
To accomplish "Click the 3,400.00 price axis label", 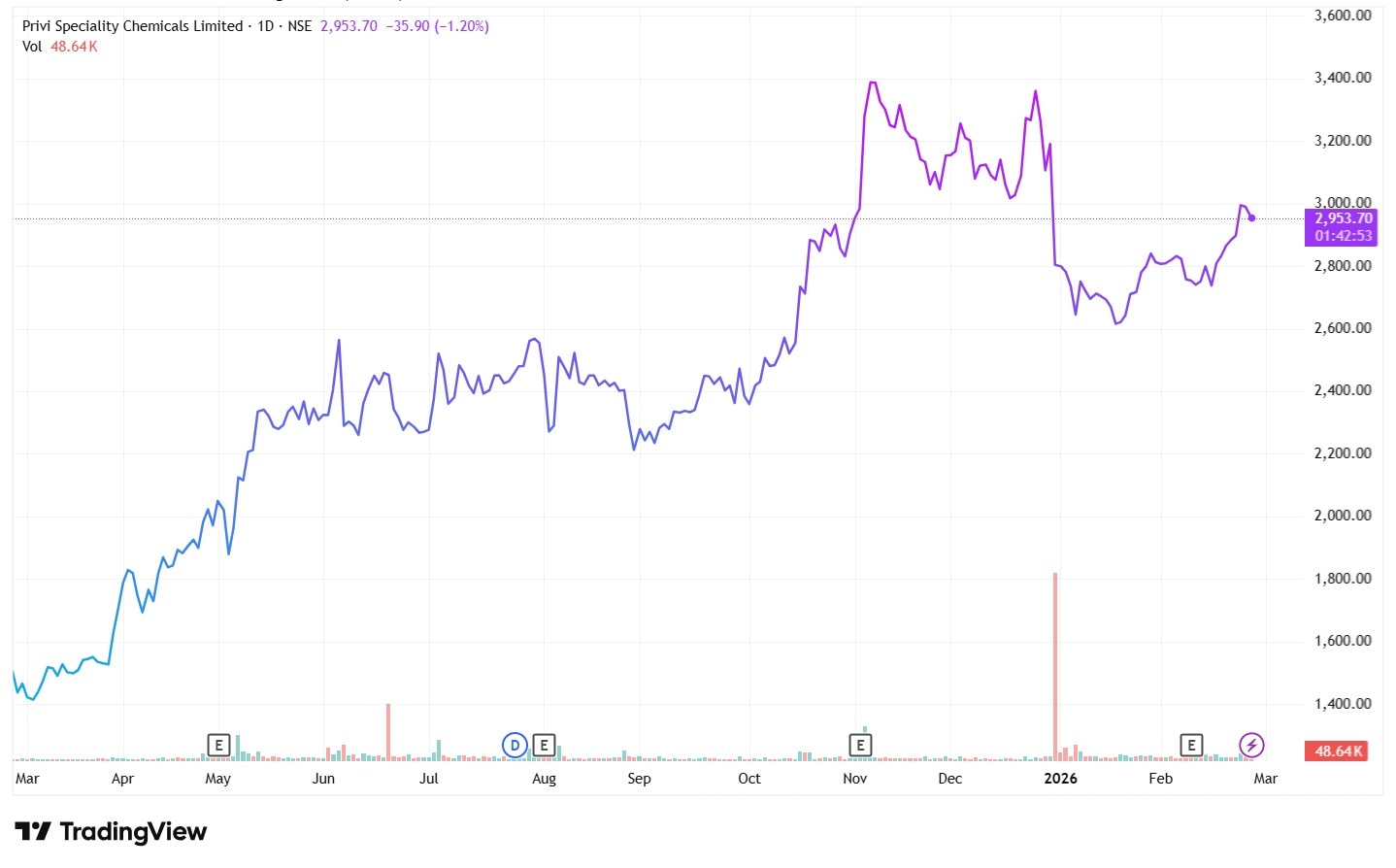I will coord(1343,78).
